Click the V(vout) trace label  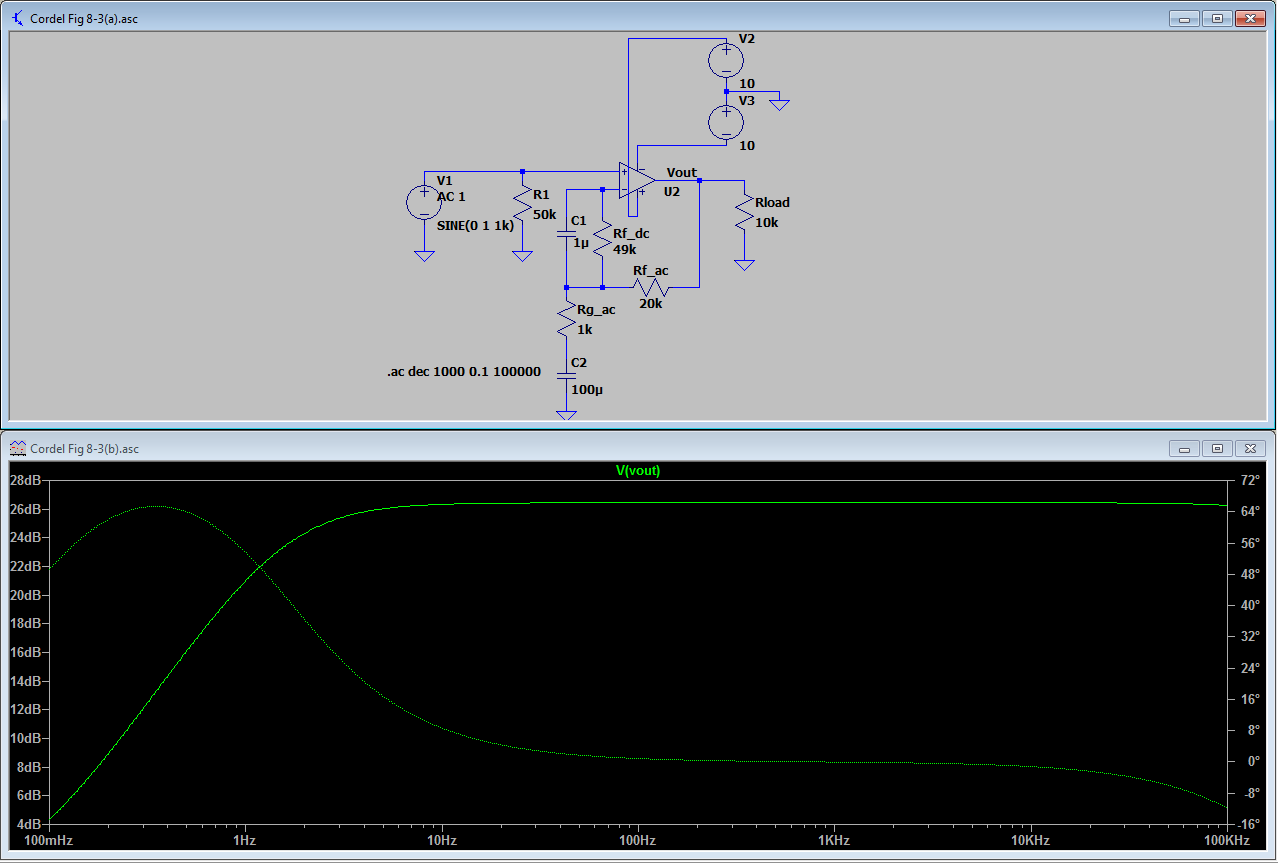pos(637,471)
